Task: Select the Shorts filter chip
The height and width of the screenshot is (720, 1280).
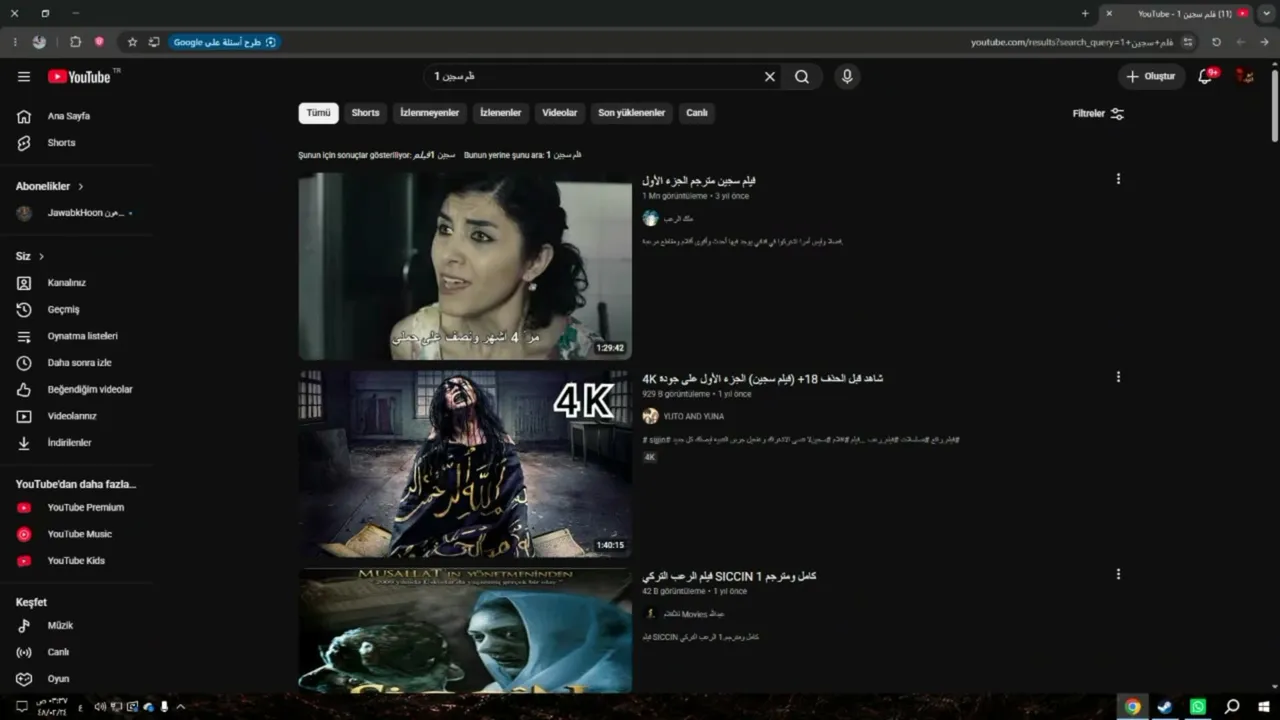Action: click(x=365, y=113)
